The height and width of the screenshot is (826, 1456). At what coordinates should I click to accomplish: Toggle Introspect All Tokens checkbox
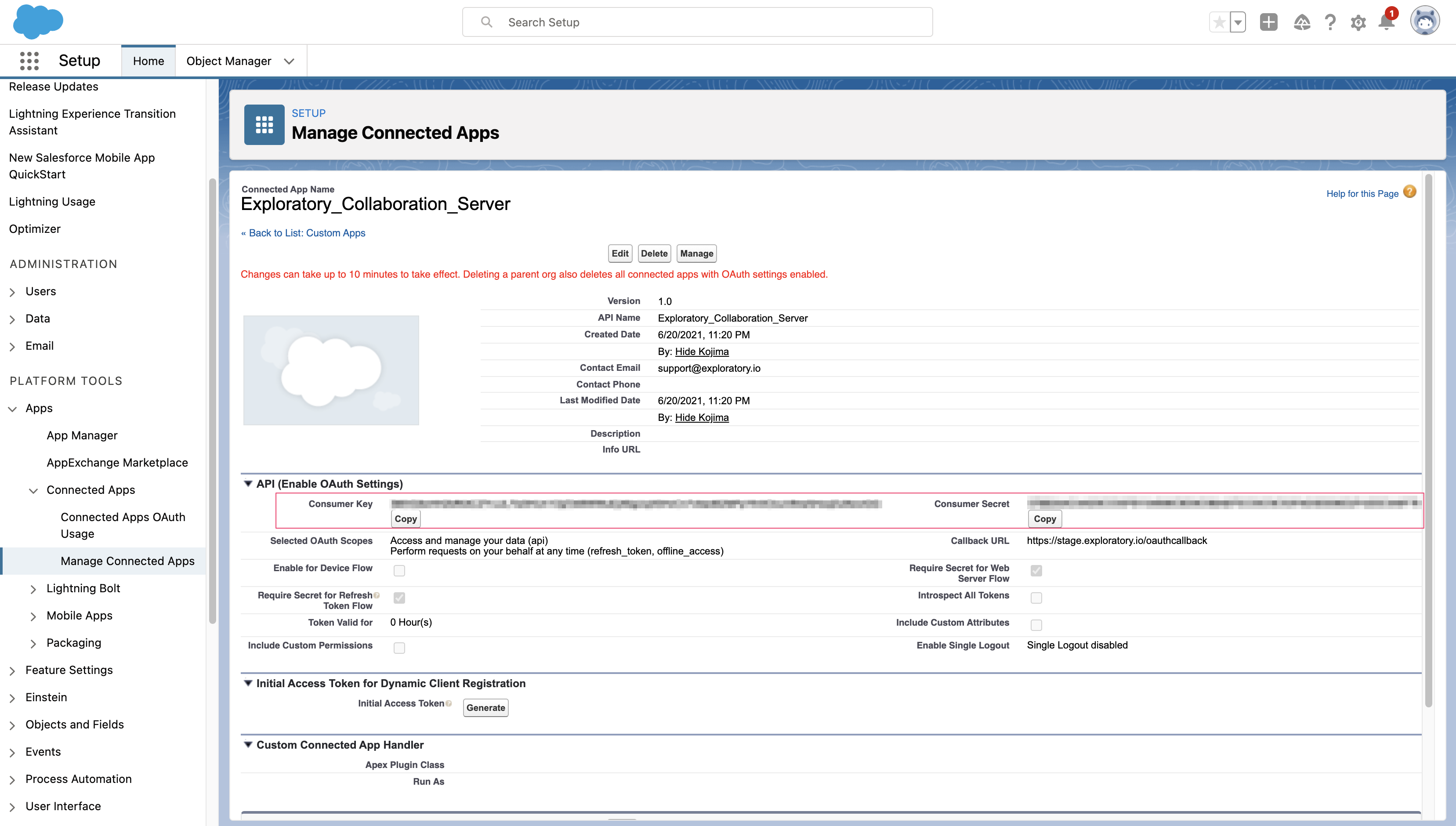coord(1036,598)
